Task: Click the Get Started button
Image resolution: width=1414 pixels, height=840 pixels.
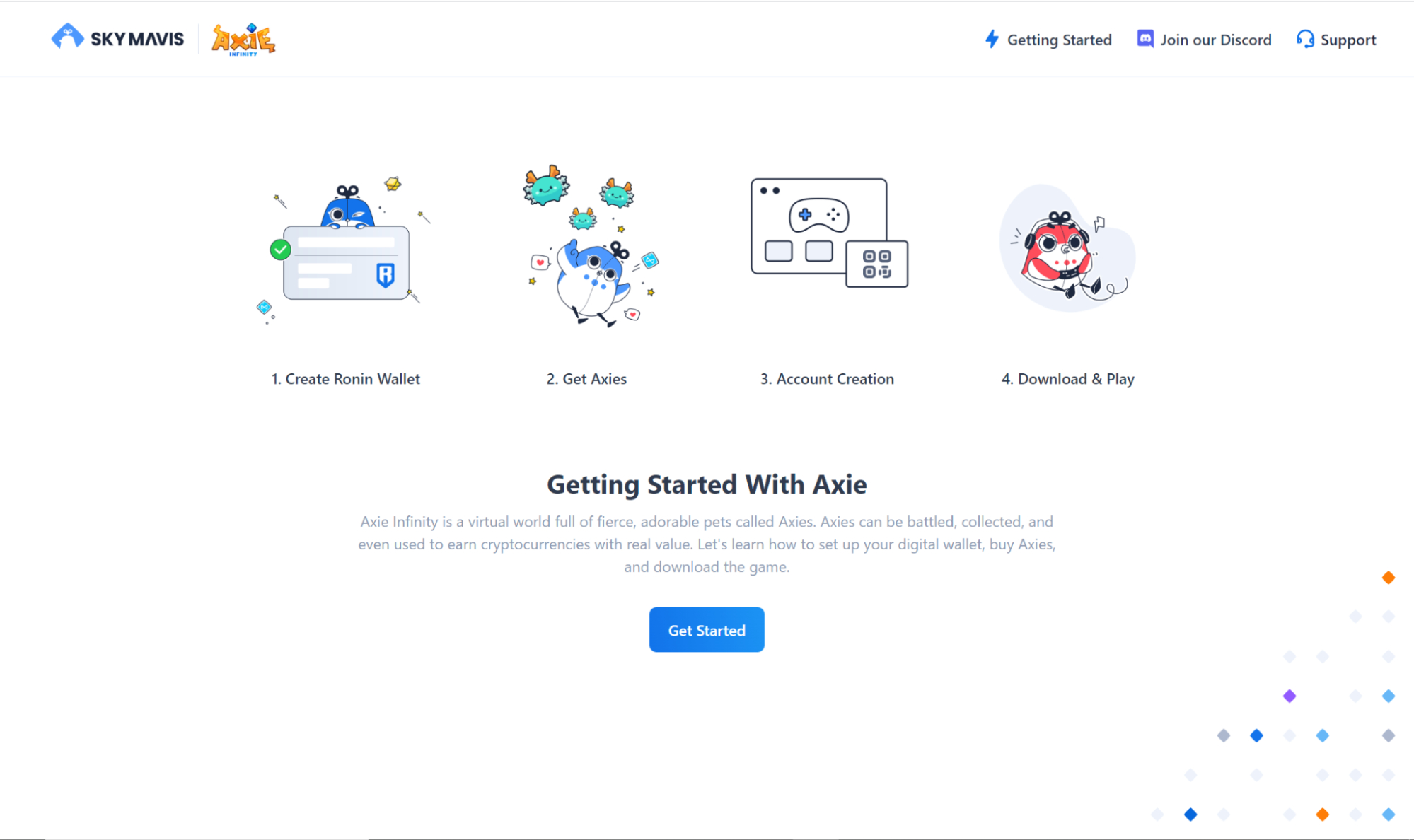Action: point(707,629)
